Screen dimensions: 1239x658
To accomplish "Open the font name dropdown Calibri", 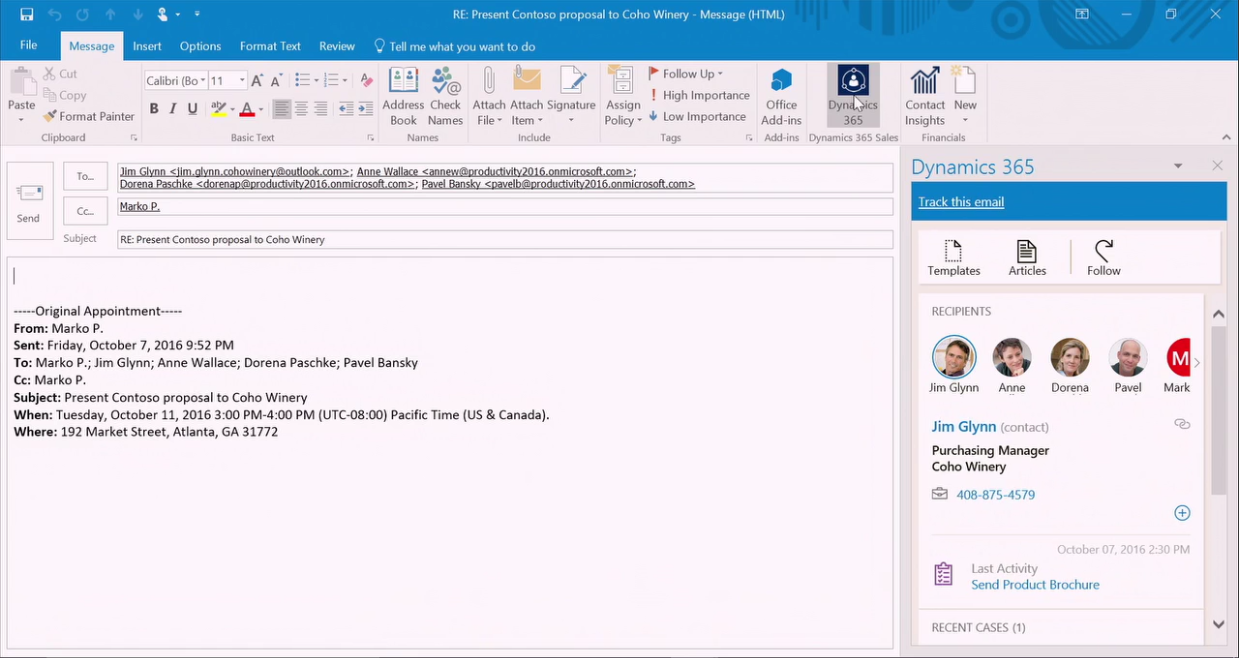I will (x=202, y=80).
